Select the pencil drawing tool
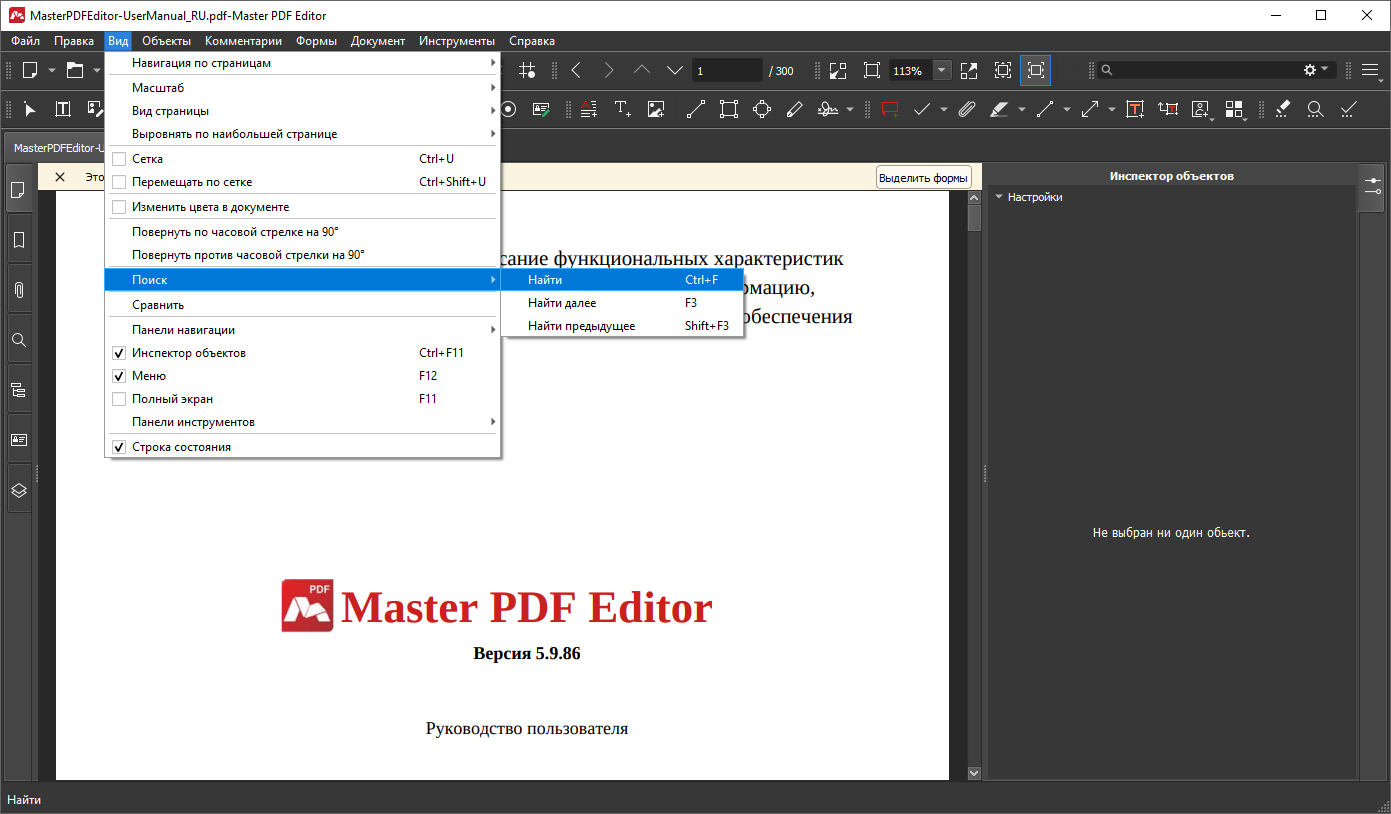This screenshot has width=1391, height=814. [x=794, y=109]
